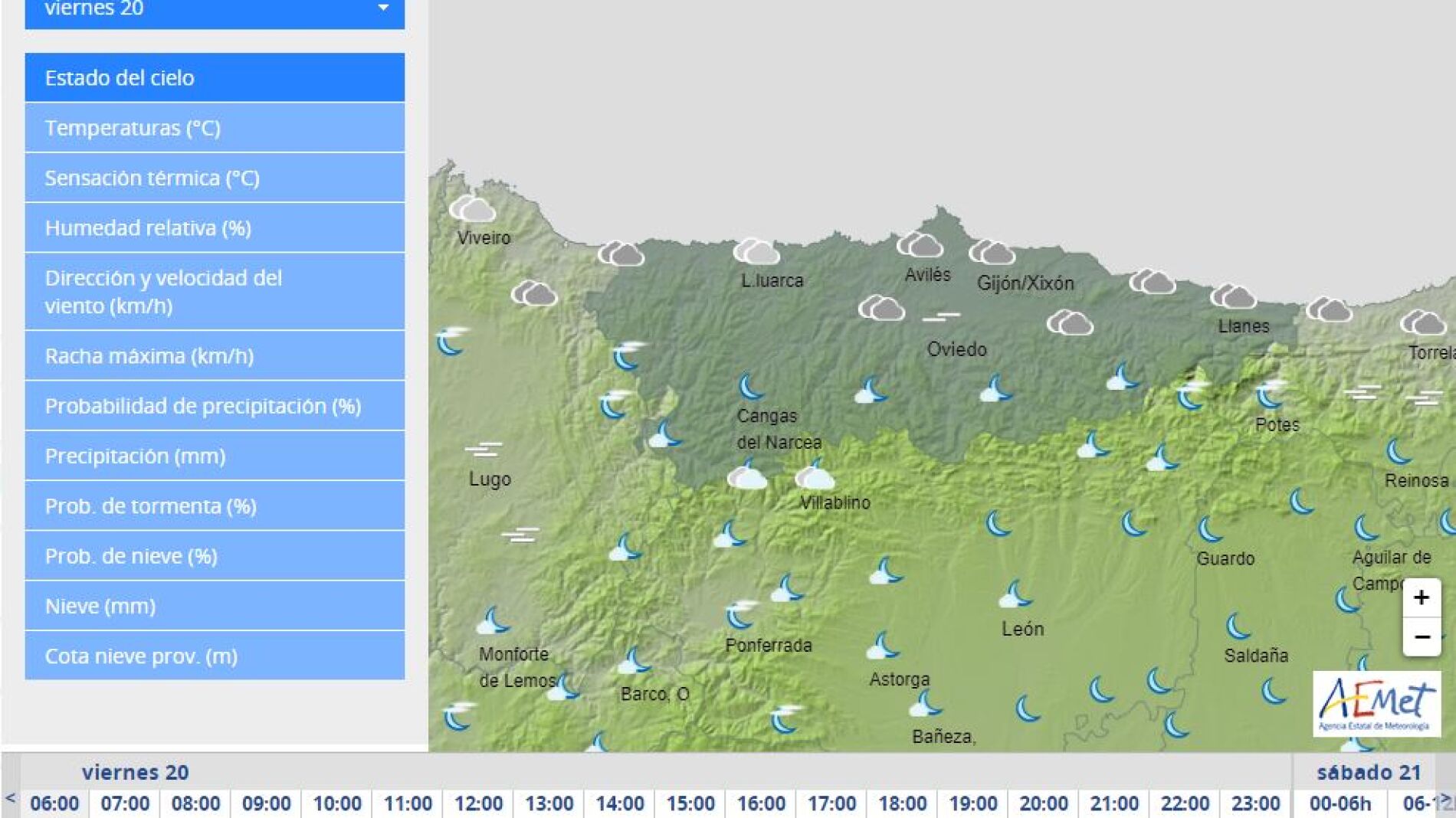Viewport: 1456px width, 818px height.
Task: Select sábado 21 00-06h time slot
Action: [x=1340, y=803]
